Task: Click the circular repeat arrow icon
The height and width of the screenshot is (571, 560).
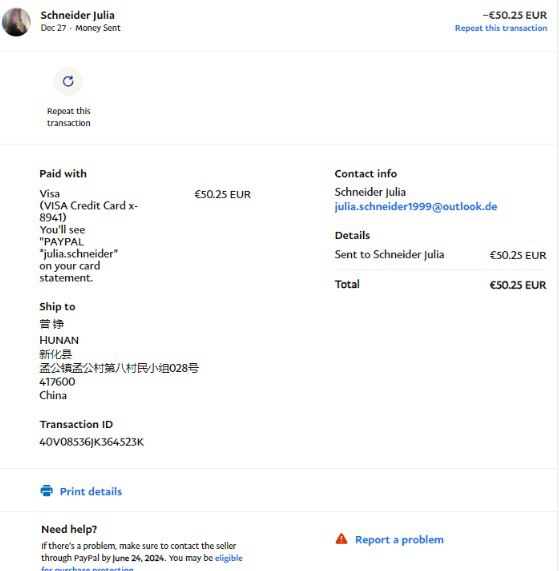Action: tap(68, 81)
